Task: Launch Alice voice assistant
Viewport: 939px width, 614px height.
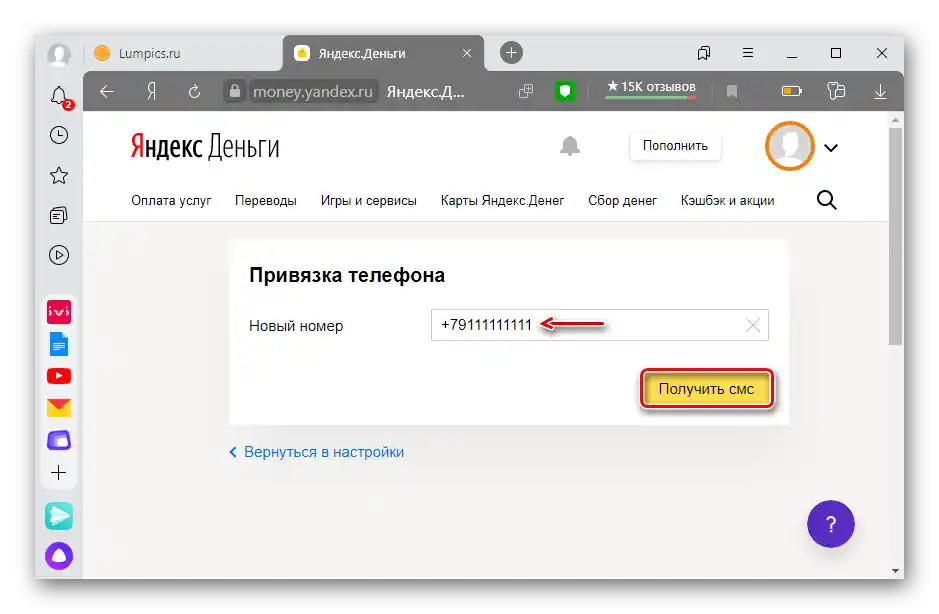Action: pyautogui.click(x=59, y=556)
